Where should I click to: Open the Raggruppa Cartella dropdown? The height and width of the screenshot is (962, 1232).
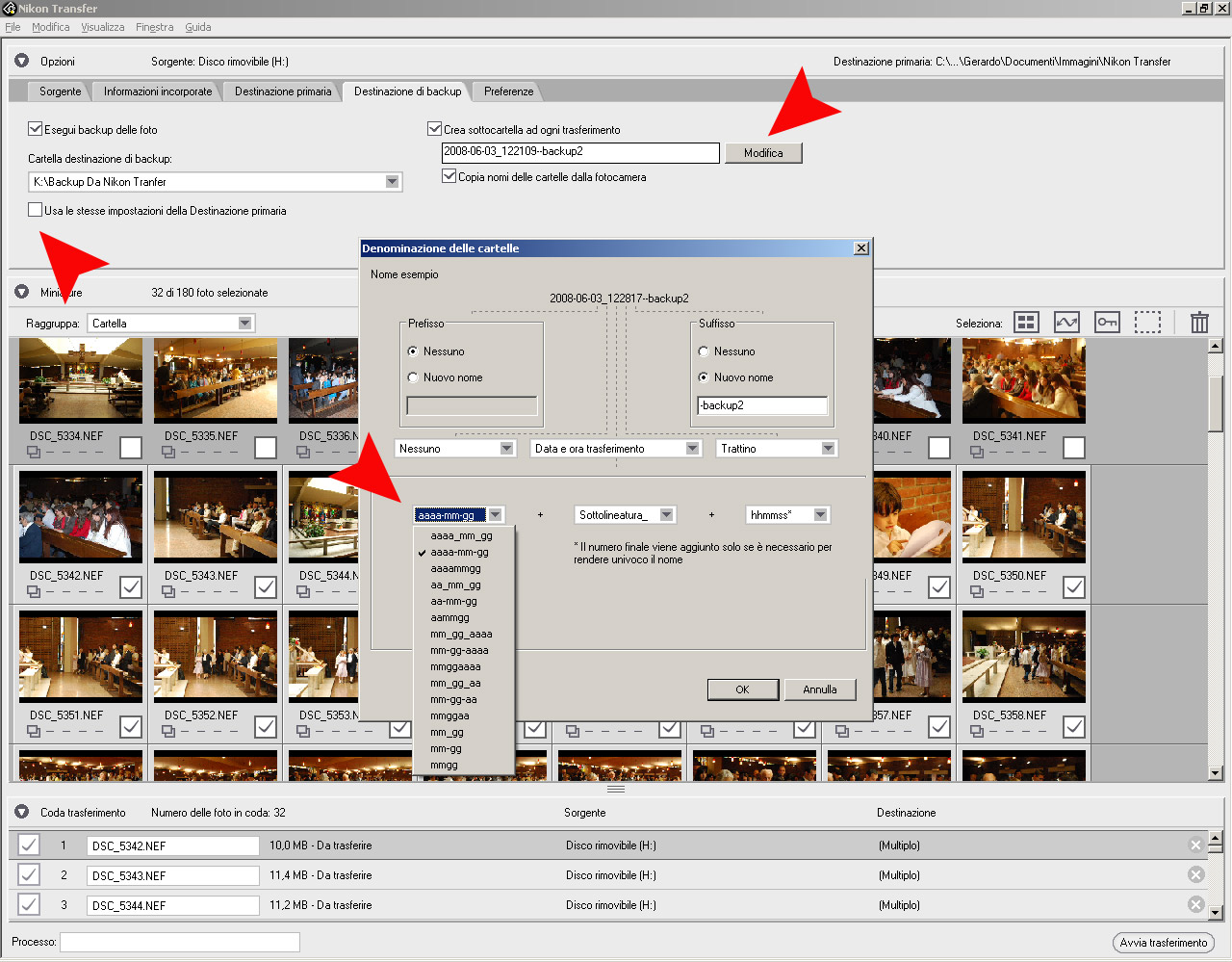(244, 323)
